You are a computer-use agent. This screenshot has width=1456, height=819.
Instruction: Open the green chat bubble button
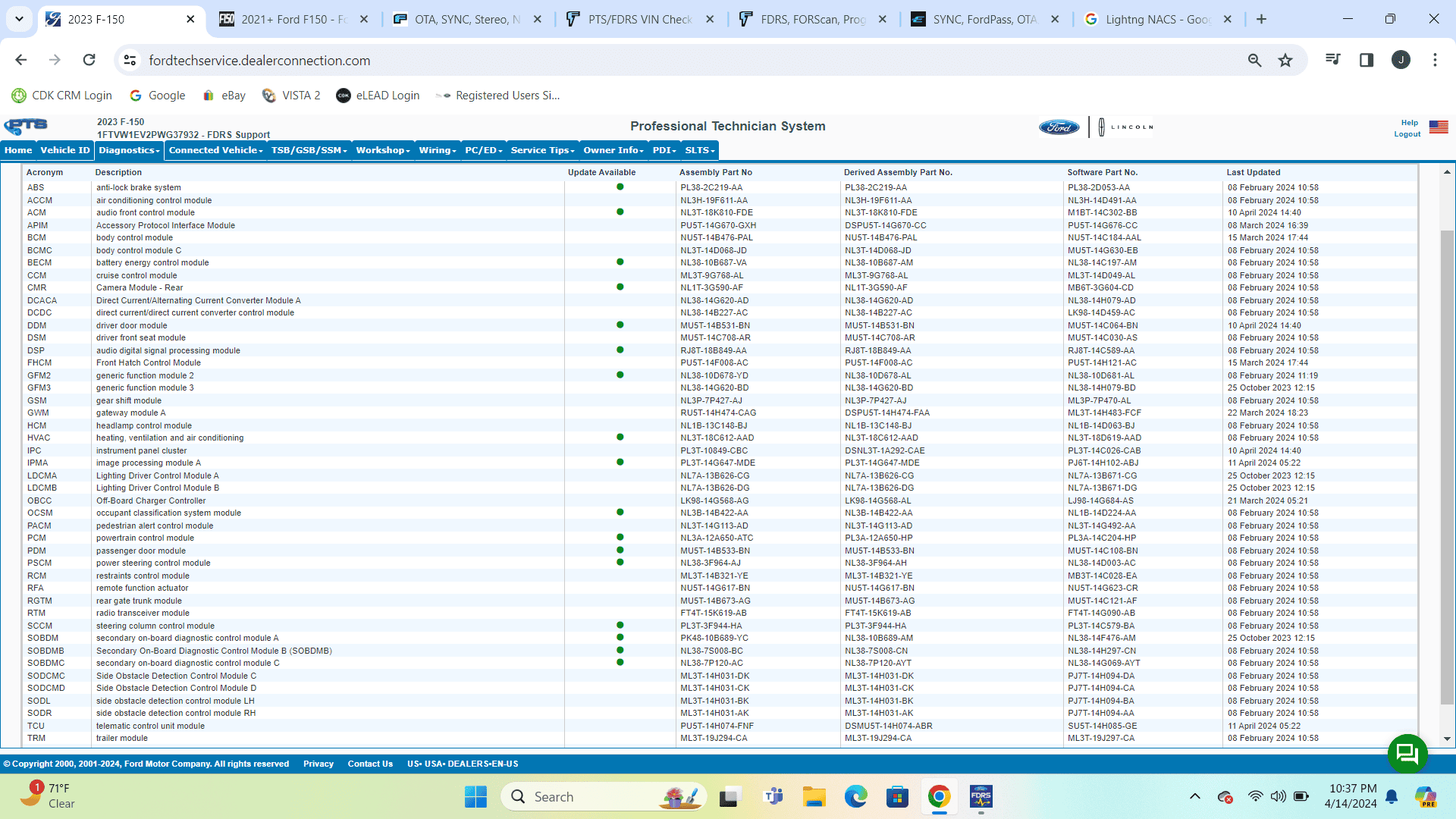tap(1407, 753)
